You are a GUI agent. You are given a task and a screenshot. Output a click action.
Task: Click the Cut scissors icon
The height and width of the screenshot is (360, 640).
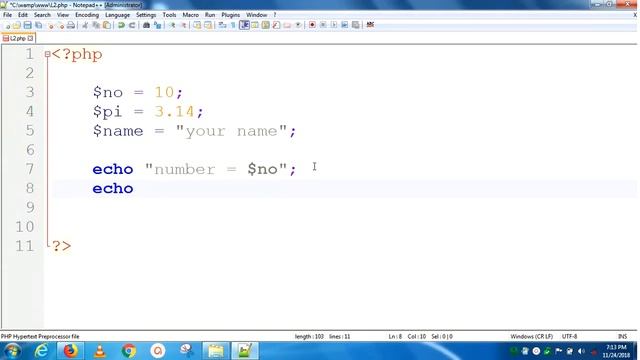pyautogui.click(x=85, y=25)
